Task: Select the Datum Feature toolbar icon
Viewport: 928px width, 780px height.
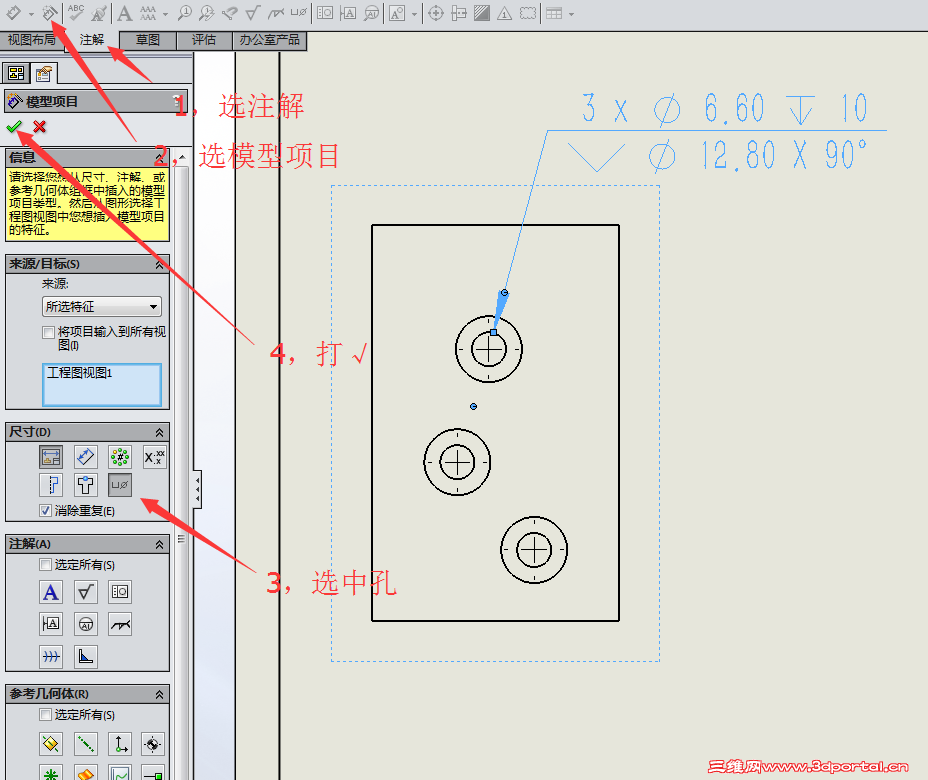Action: [x=348, y=13]
